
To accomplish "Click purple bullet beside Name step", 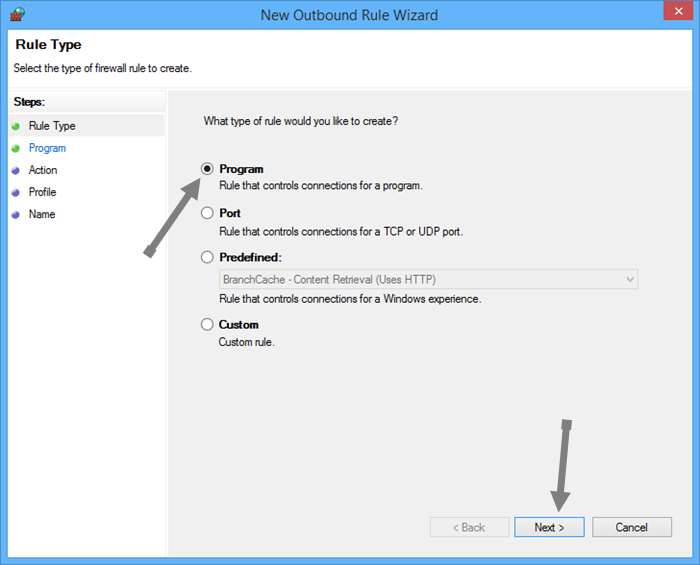I will [16, 215].
